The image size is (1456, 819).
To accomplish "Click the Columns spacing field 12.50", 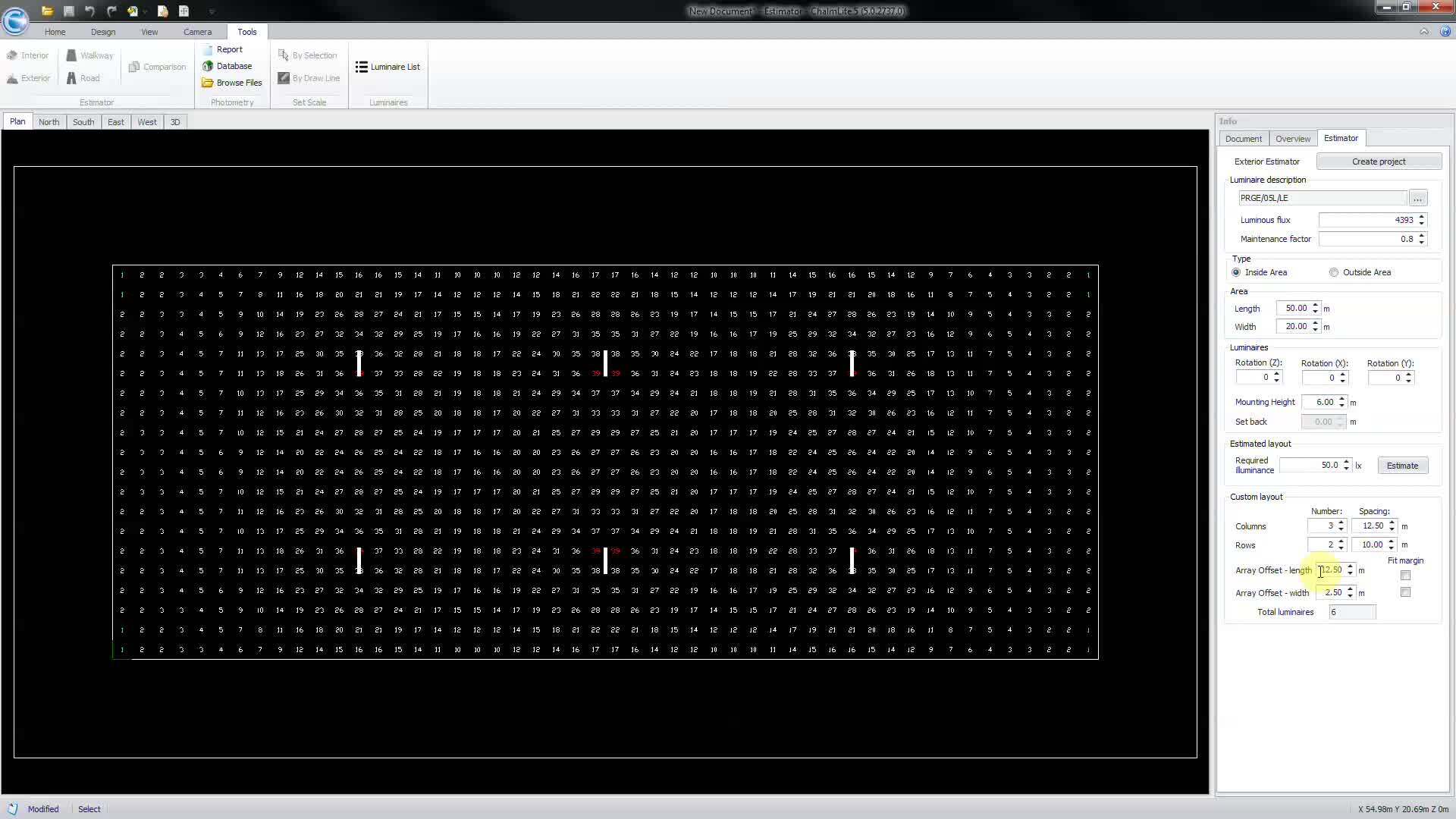I will coord(1369,526).
